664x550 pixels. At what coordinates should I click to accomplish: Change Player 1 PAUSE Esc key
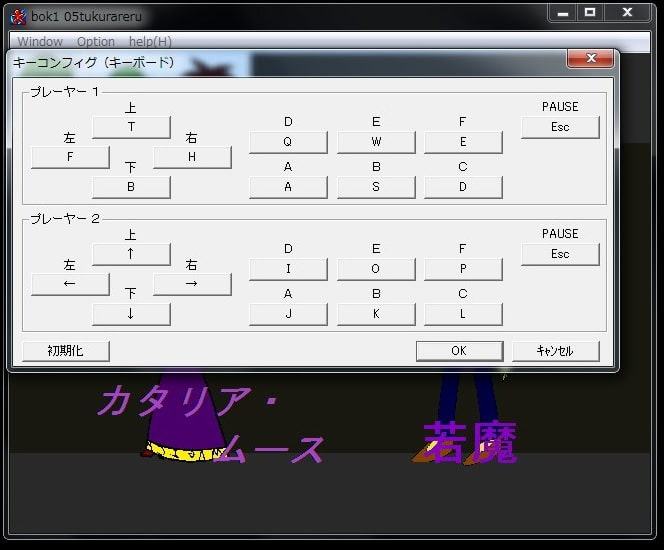point(560,127)
